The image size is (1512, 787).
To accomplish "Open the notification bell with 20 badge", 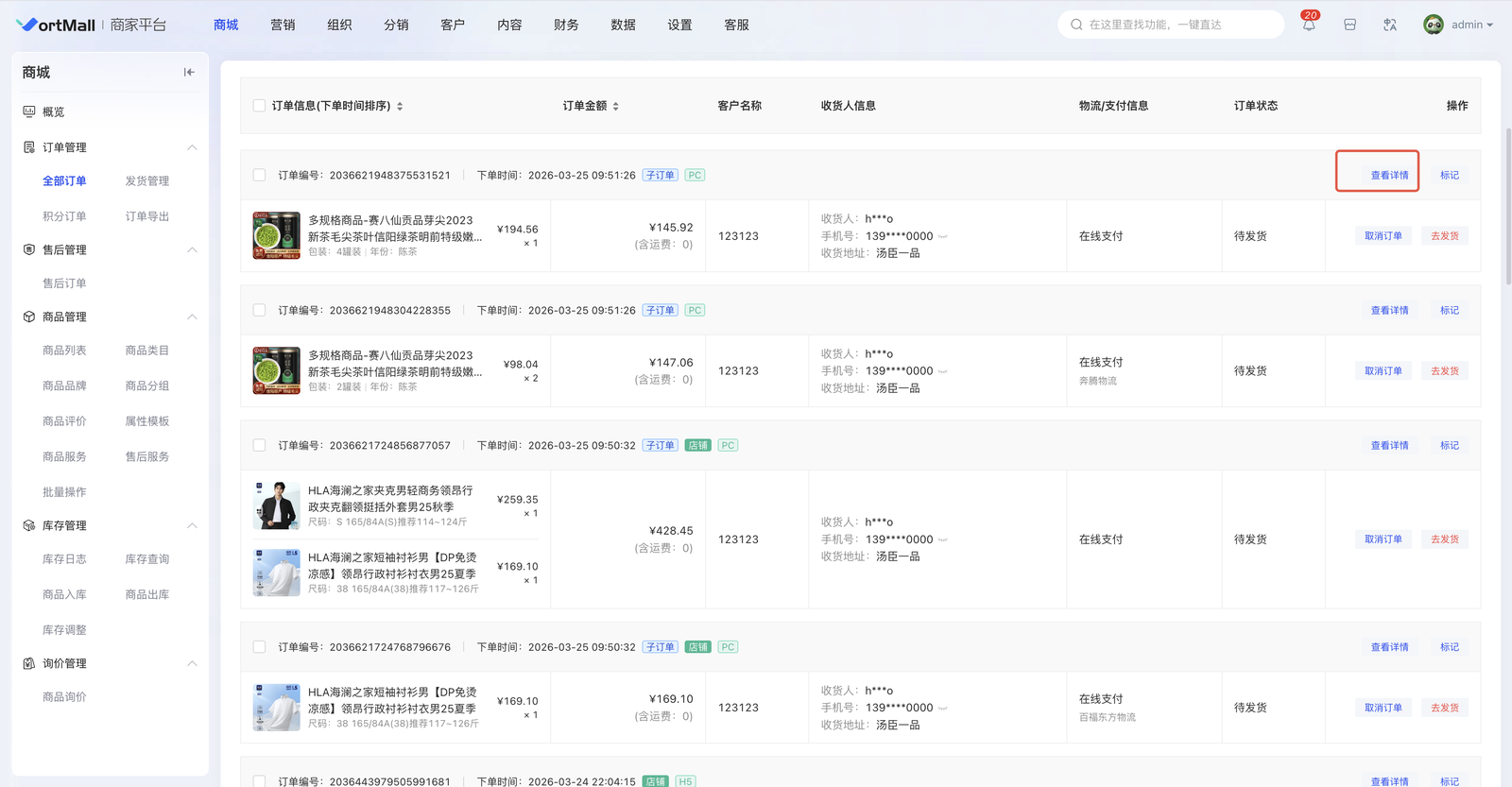I will click(x=1309, y=26).
